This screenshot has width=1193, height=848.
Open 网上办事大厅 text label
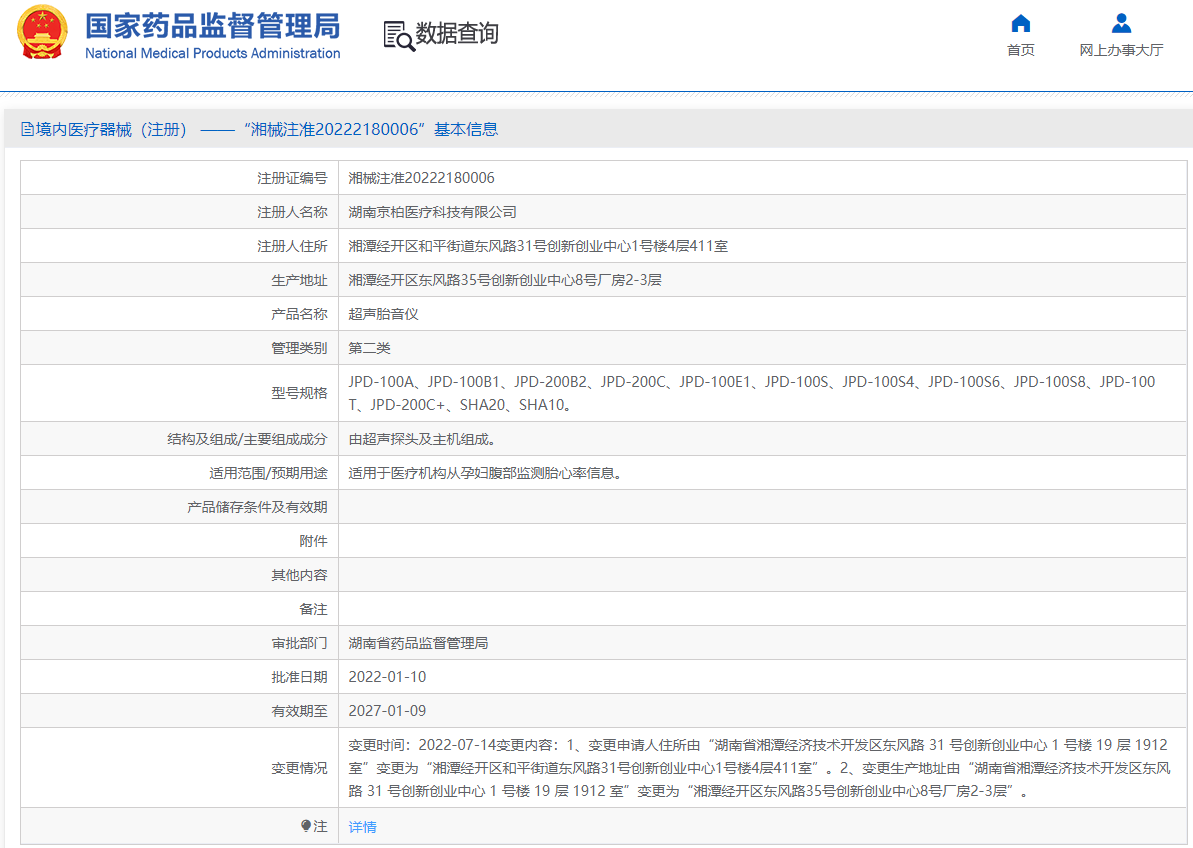point(1121,50)
